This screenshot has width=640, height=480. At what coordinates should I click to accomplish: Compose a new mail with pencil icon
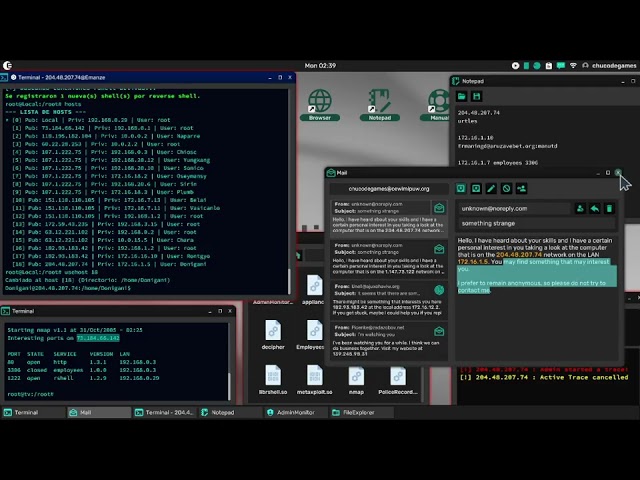click(x=491, y=189)
